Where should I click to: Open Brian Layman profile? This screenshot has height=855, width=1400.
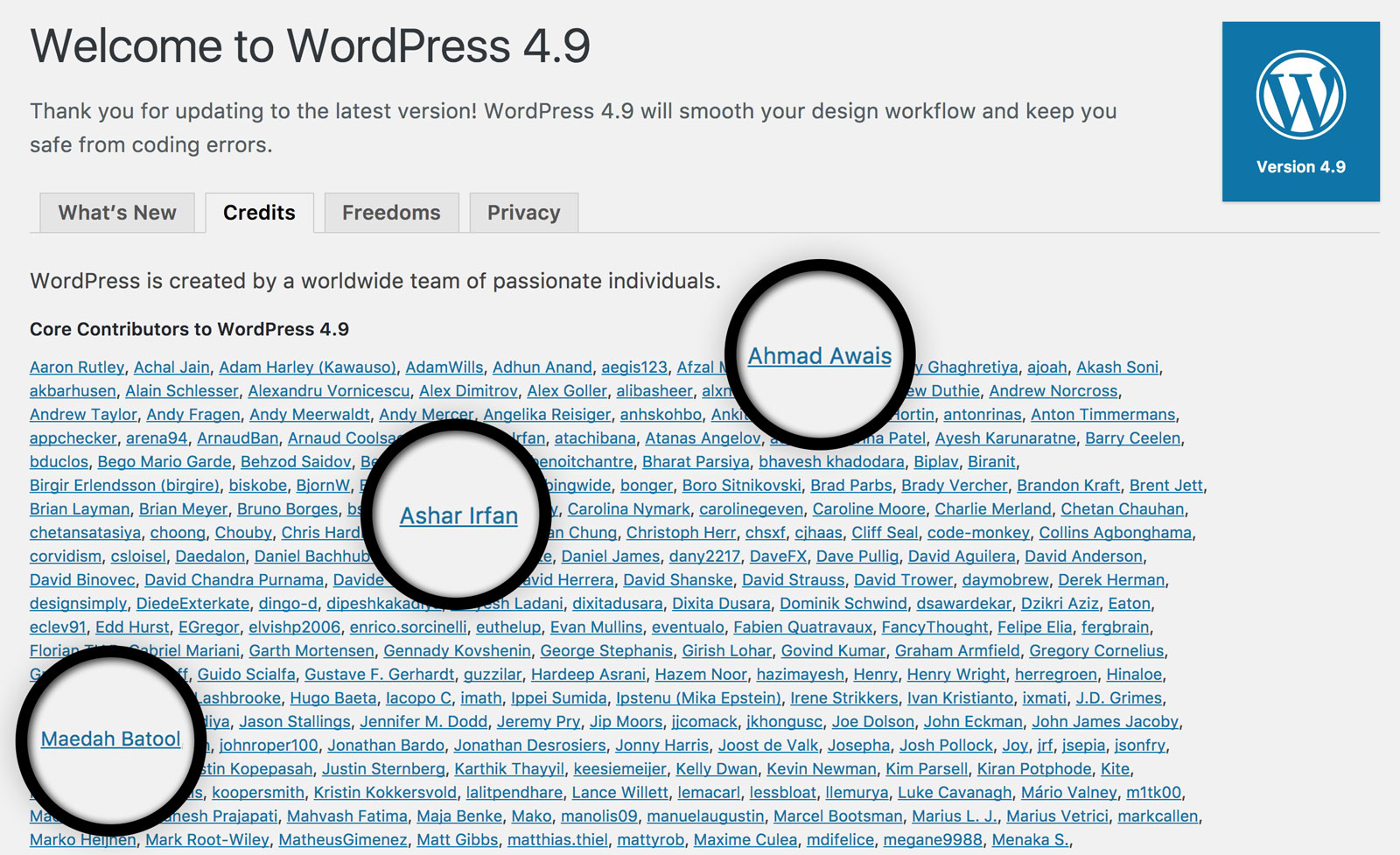(80, 509)
